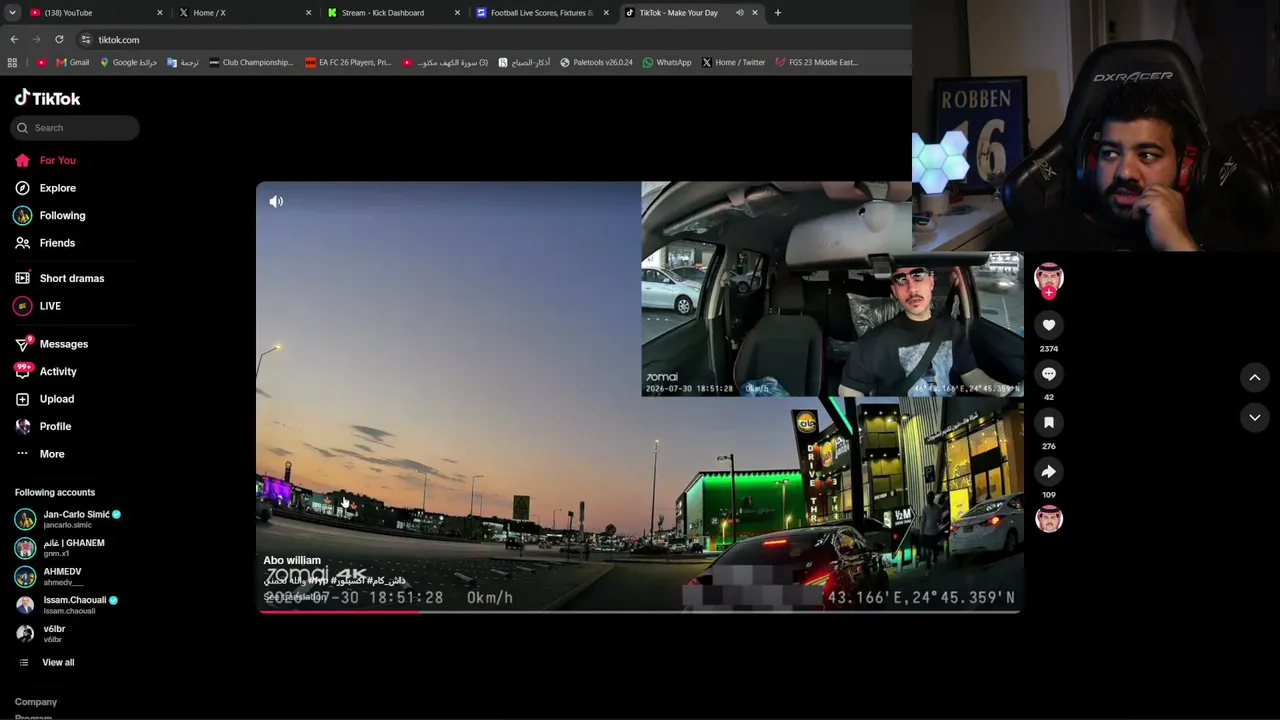The width and height of the screenshot is (1280, 720).
Task: Open the comments on the video
Action: pos(1048,374)
